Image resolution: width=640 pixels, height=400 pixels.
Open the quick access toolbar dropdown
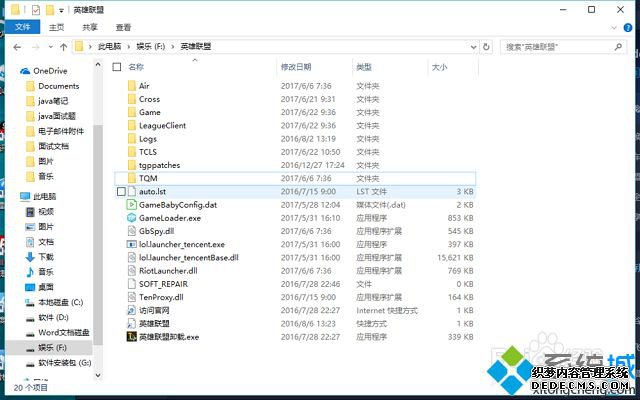[x=61, y=10]
